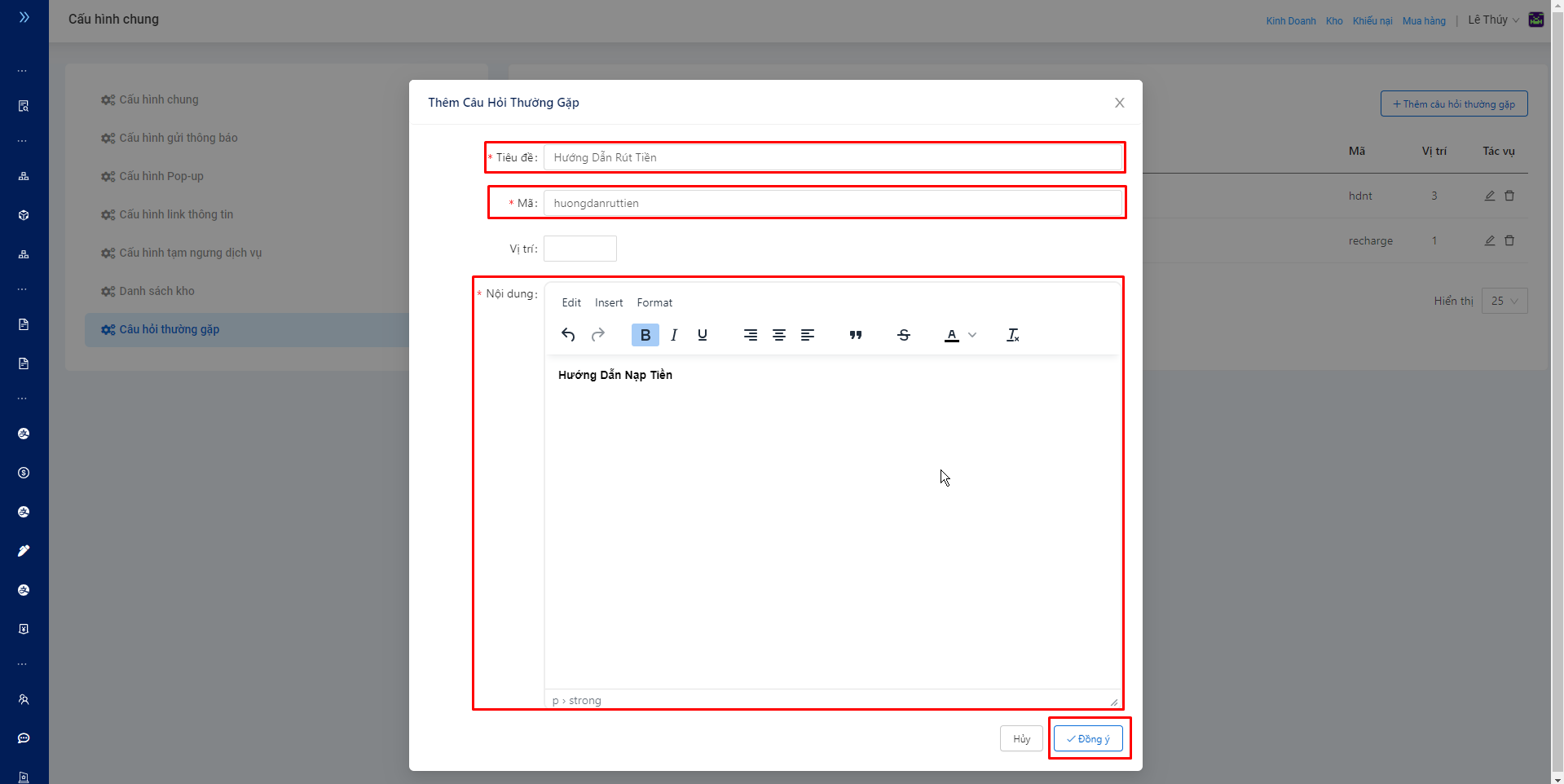Screen dimensions: 1564x784
Task: Toggle bold formatting button
Action: click(645, 335)
